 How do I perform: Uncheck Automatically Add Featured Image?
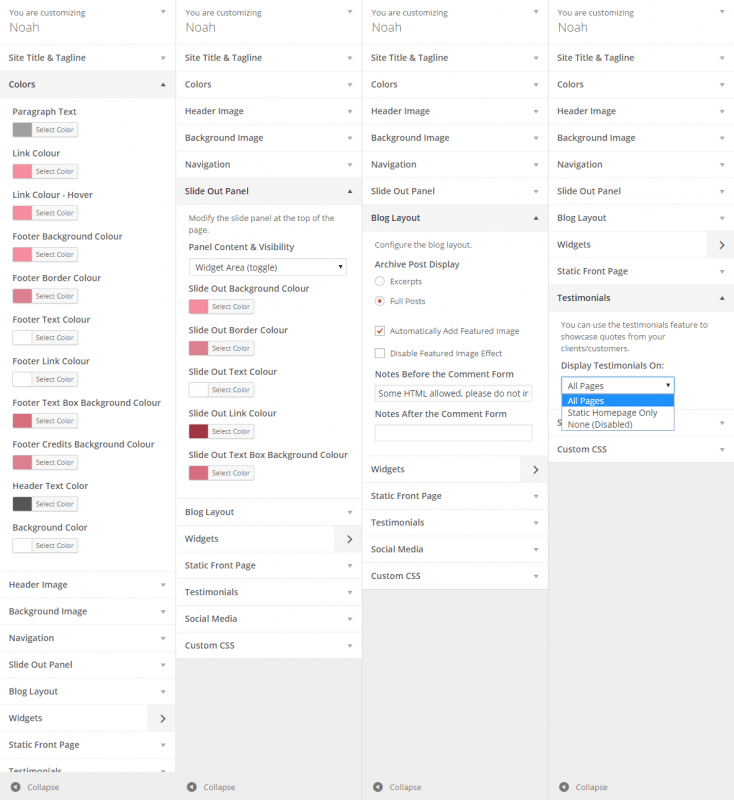[x=379, y=331]
